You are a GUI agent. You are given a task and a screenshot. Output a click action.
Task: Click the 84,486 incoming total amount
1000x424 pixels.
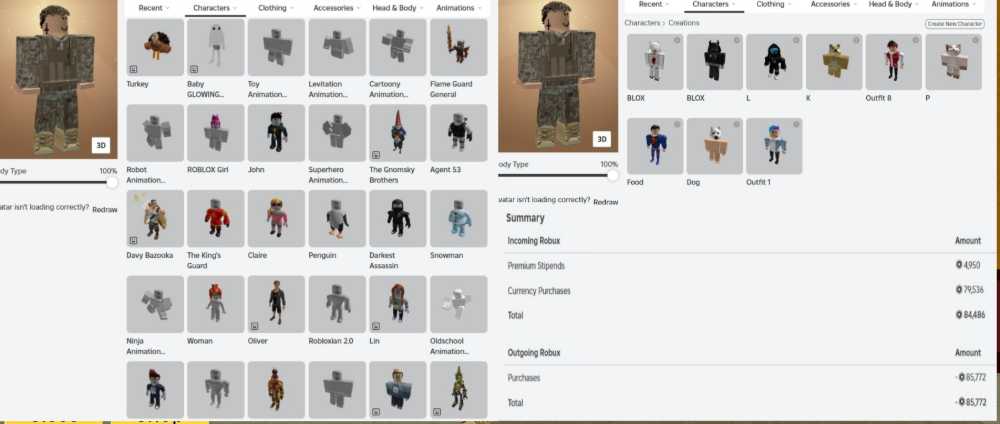click(x=969, y=315)
